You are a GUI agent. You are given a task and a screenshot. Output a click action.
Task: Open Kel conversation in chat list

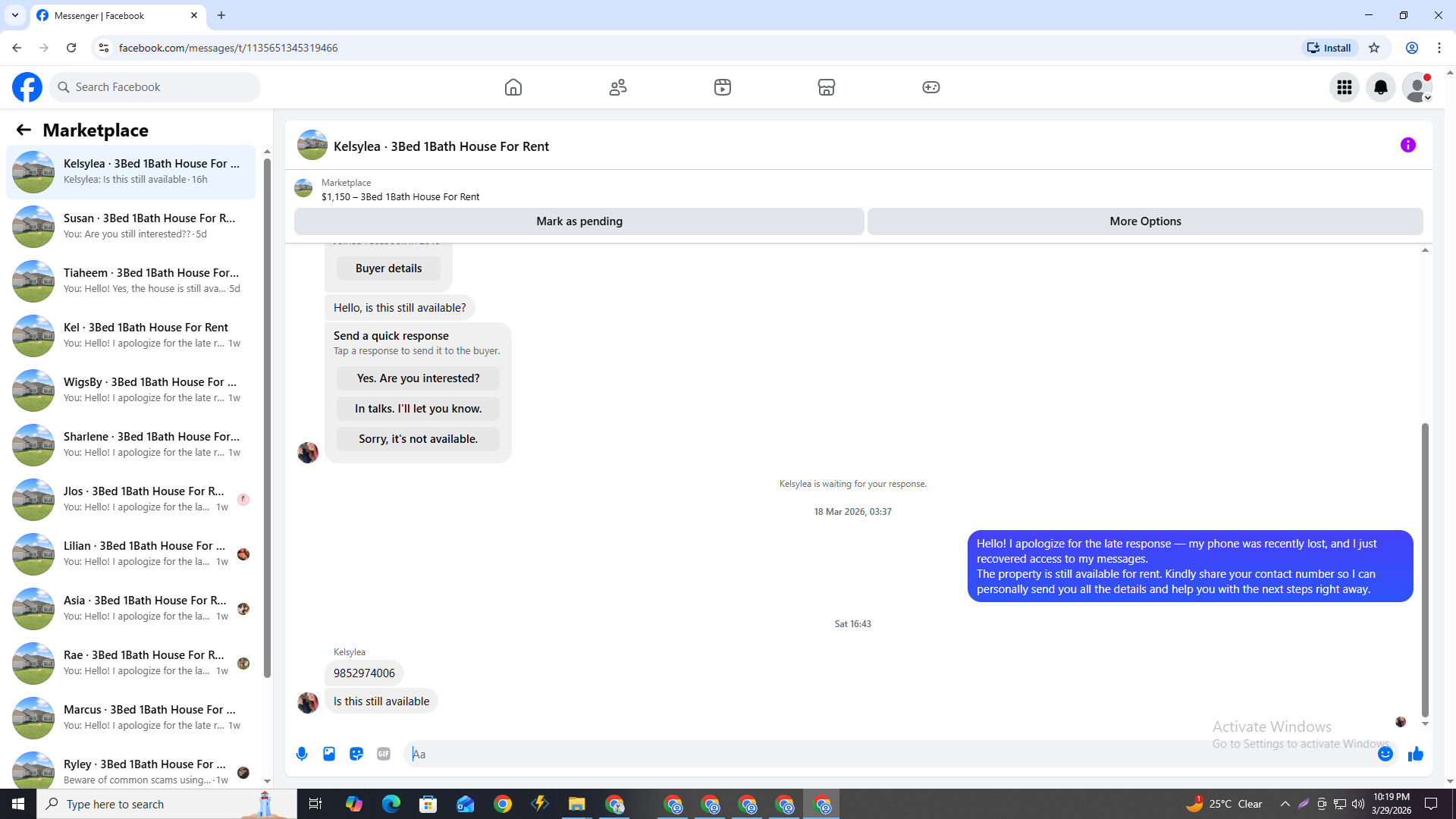pyautogui.click(x=131, y=336)
